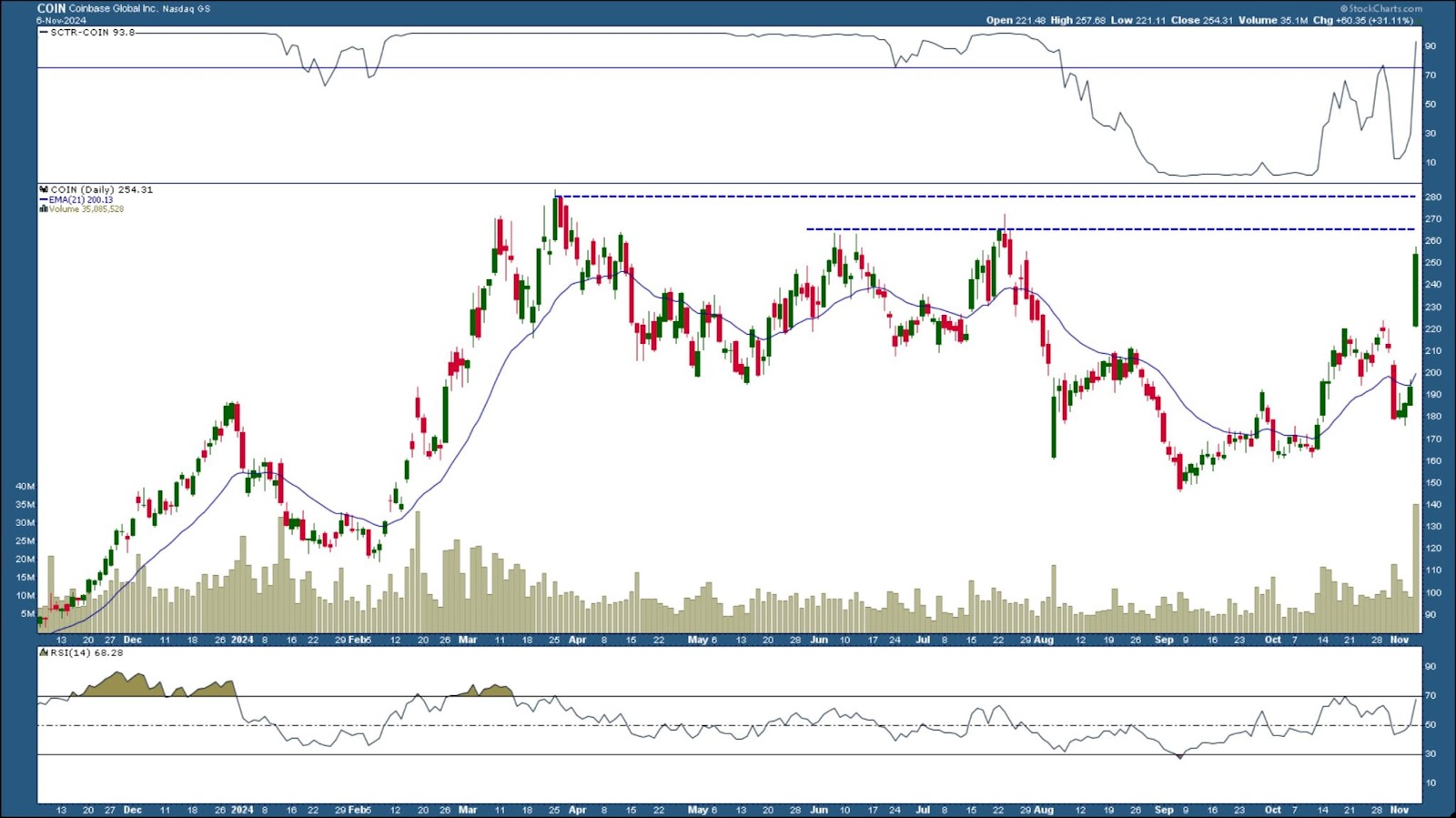Click the small icon before RSI(14)
The image size is (1456, 818).
(44, 653)
